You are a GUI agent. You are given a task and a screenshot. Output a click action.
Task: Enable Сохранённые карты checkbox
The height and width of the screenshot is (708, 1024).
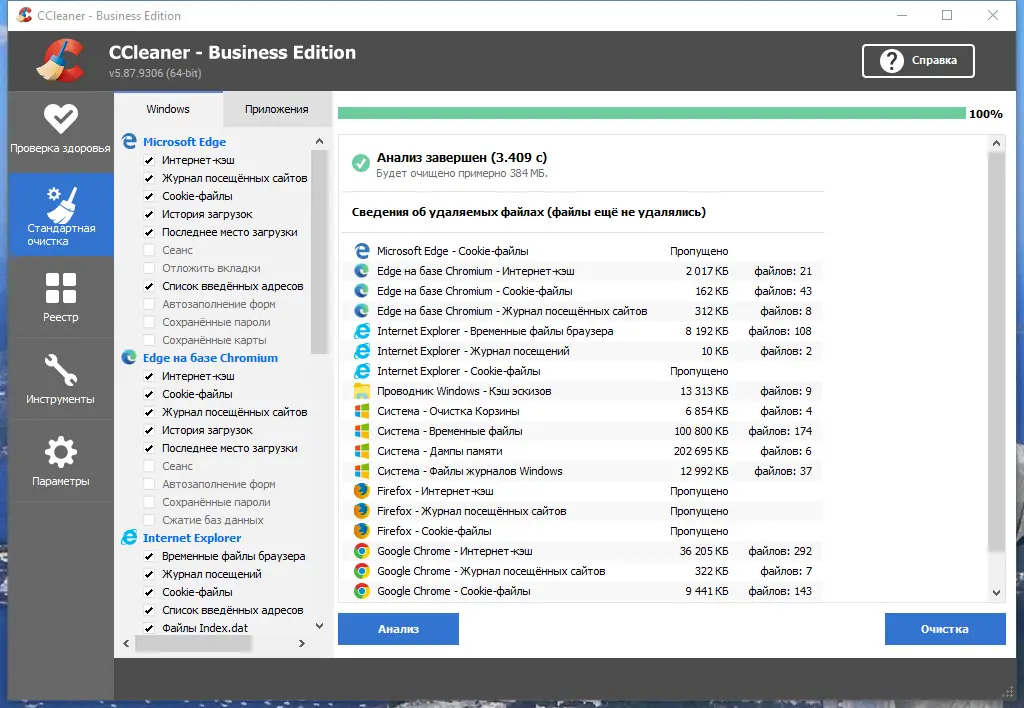pos(149,340)
